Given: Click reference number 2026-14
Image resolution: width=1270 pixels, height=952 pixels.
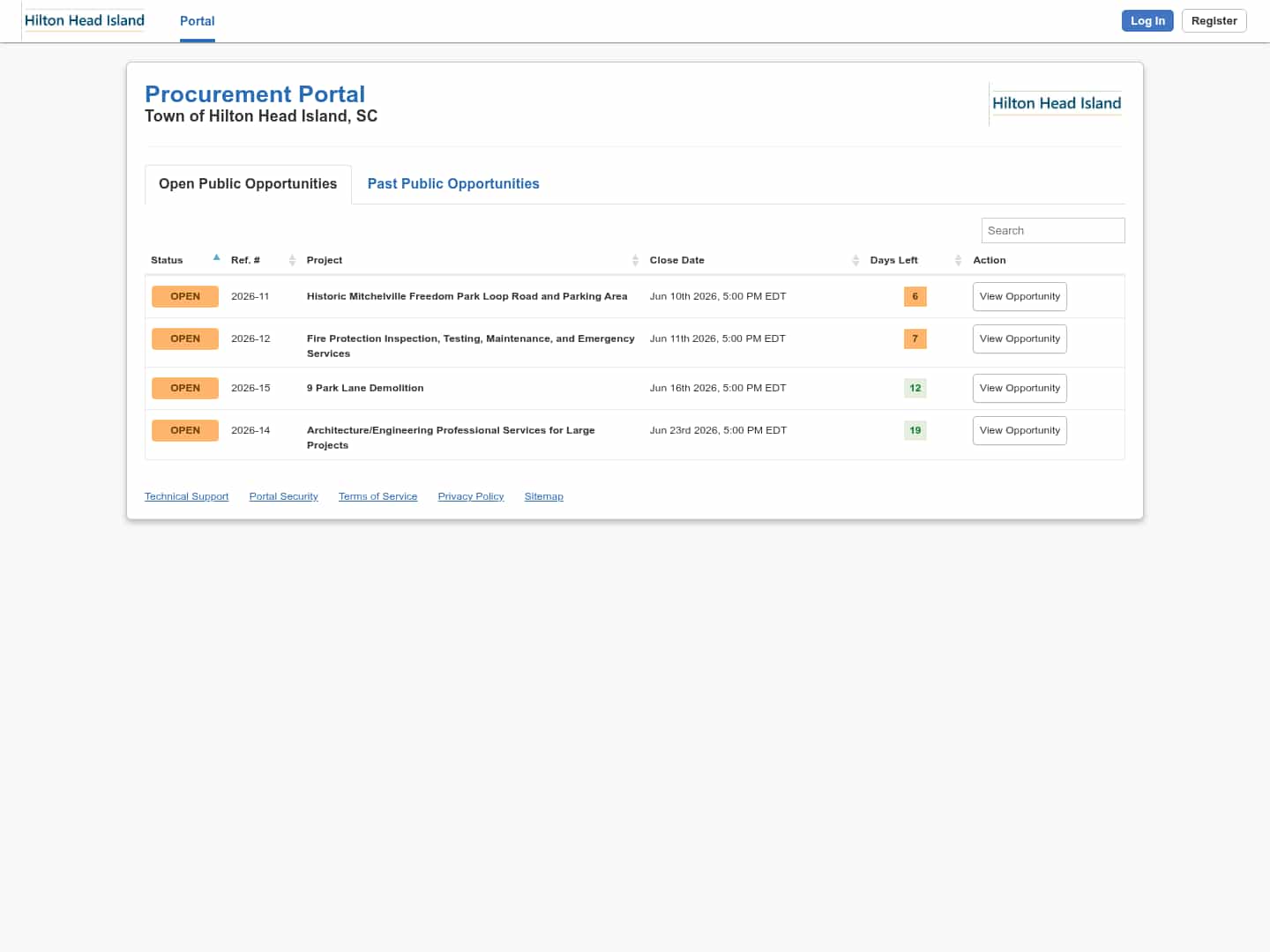Looking at the screenshot, I should click(x=250, y=430).
